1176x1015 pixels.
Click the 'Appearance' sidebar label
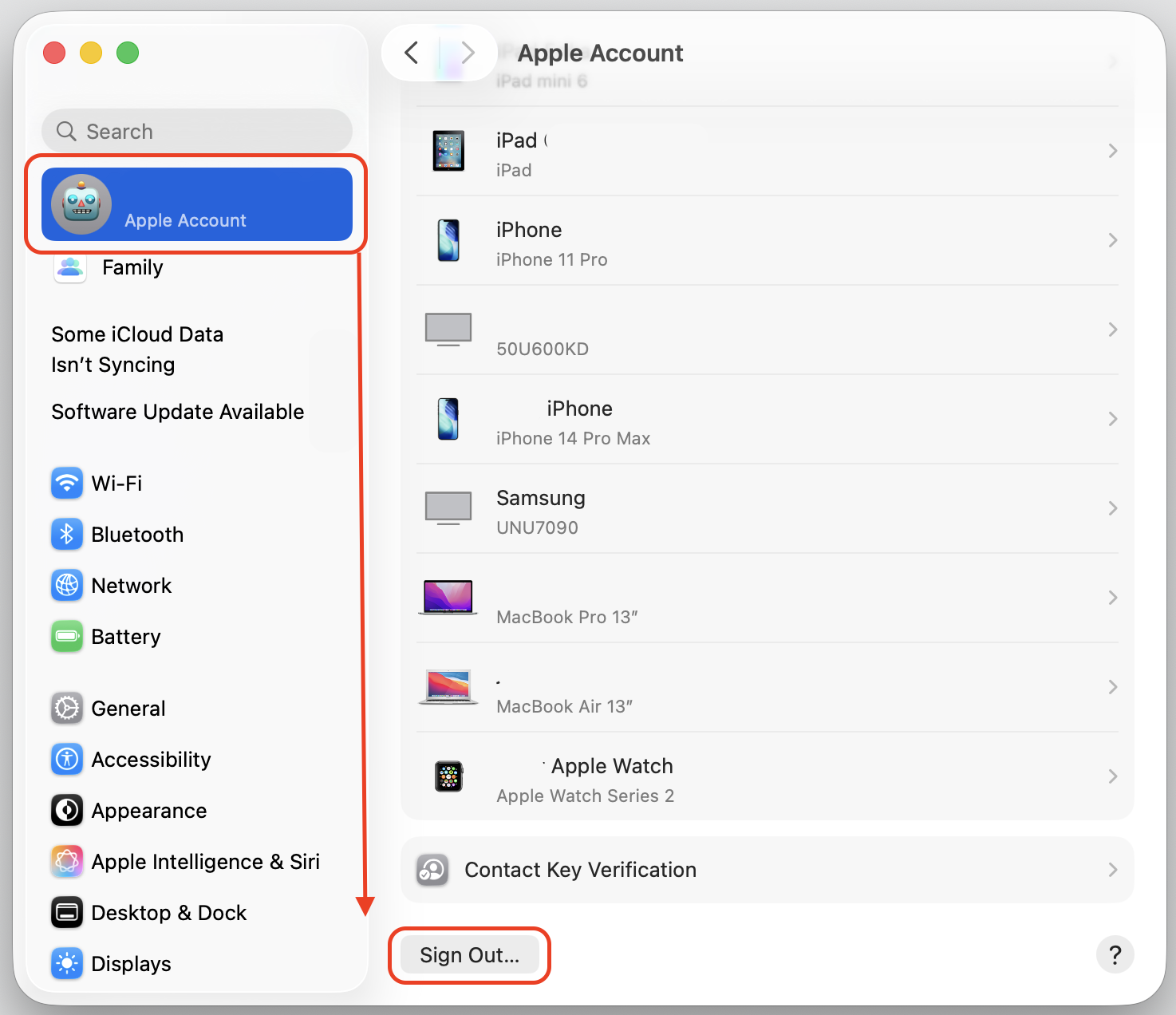click(149, 811)
